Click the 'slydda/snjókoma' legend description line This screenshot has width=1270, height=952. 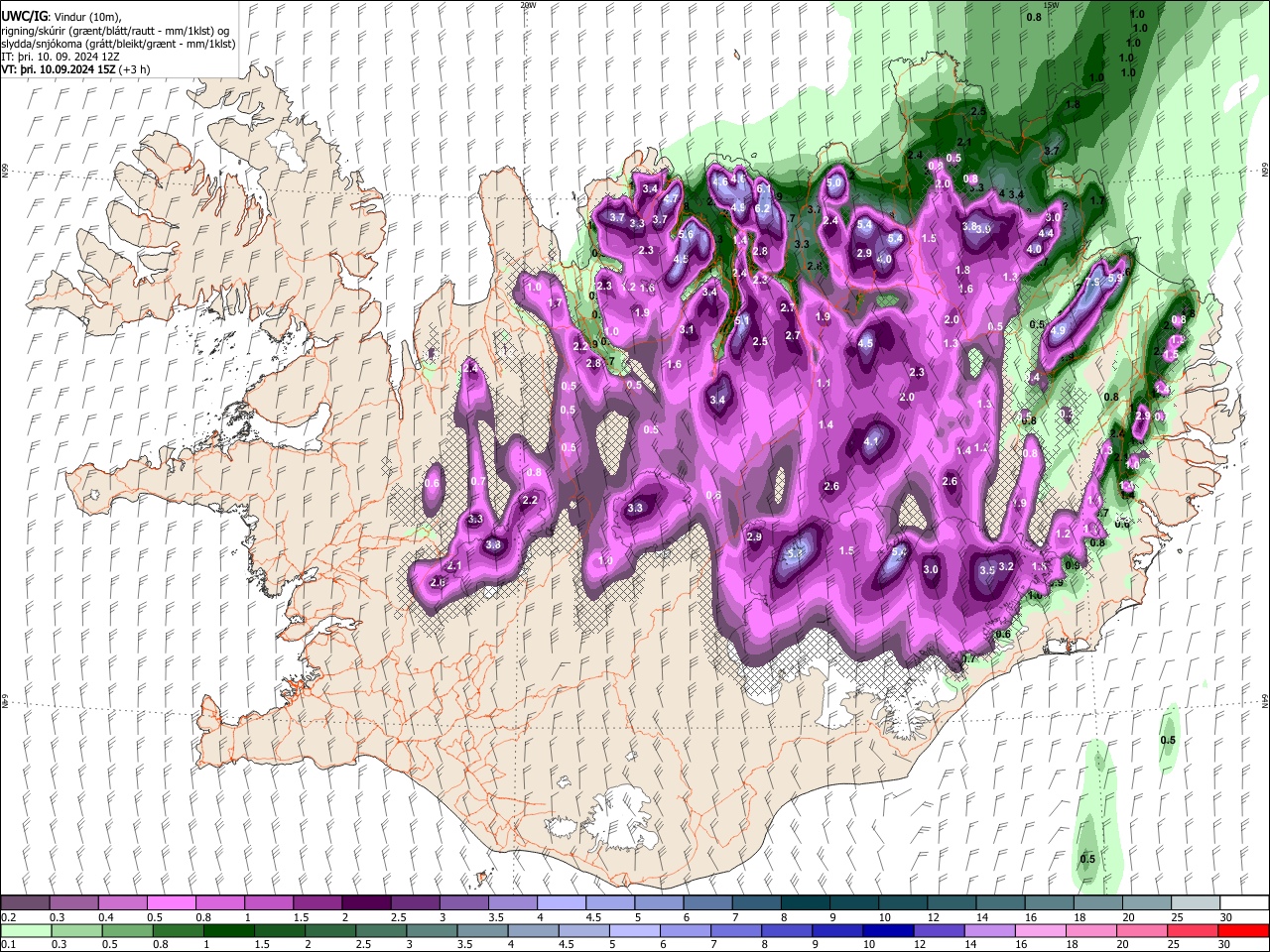point(118,44)
